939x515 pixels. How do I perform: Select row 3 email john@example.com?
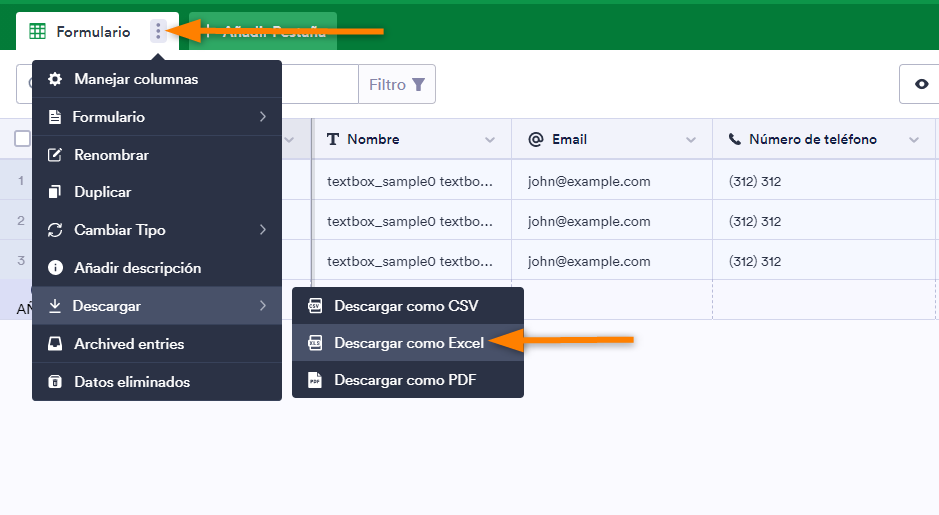tap(612, 261)
